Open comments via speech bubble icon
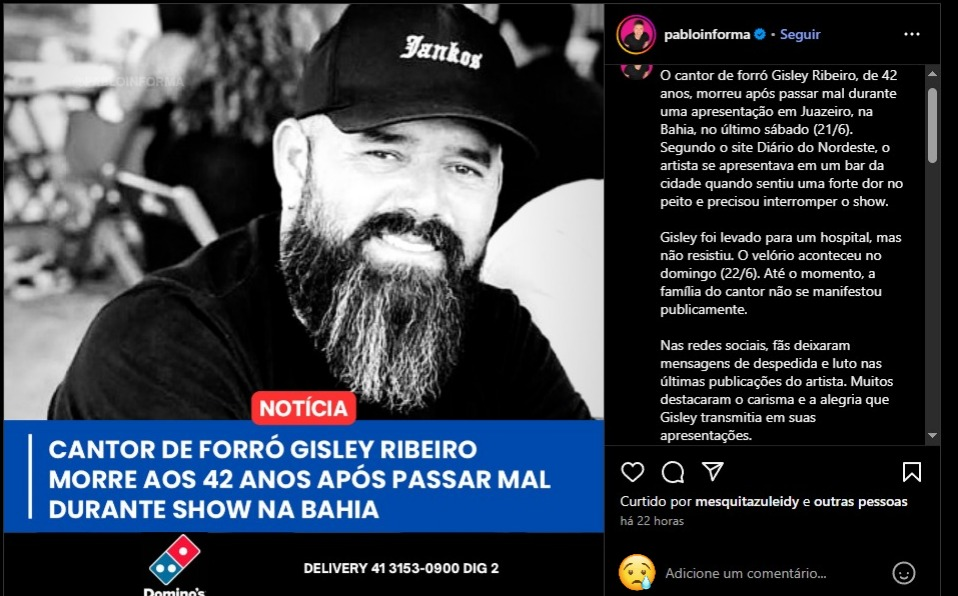 (x=673, y=472)
